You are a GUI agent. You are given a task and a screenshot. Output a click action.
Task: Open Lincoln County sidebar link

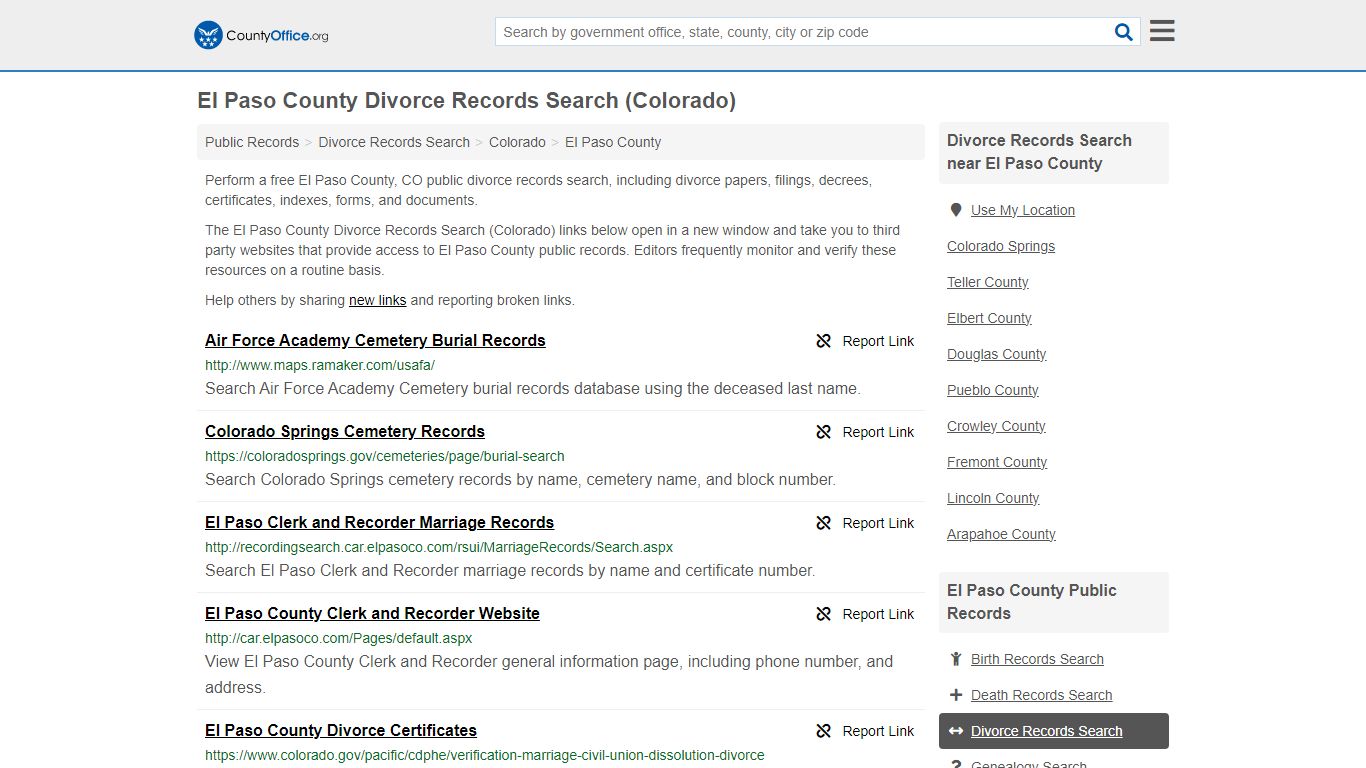point(993,498)
